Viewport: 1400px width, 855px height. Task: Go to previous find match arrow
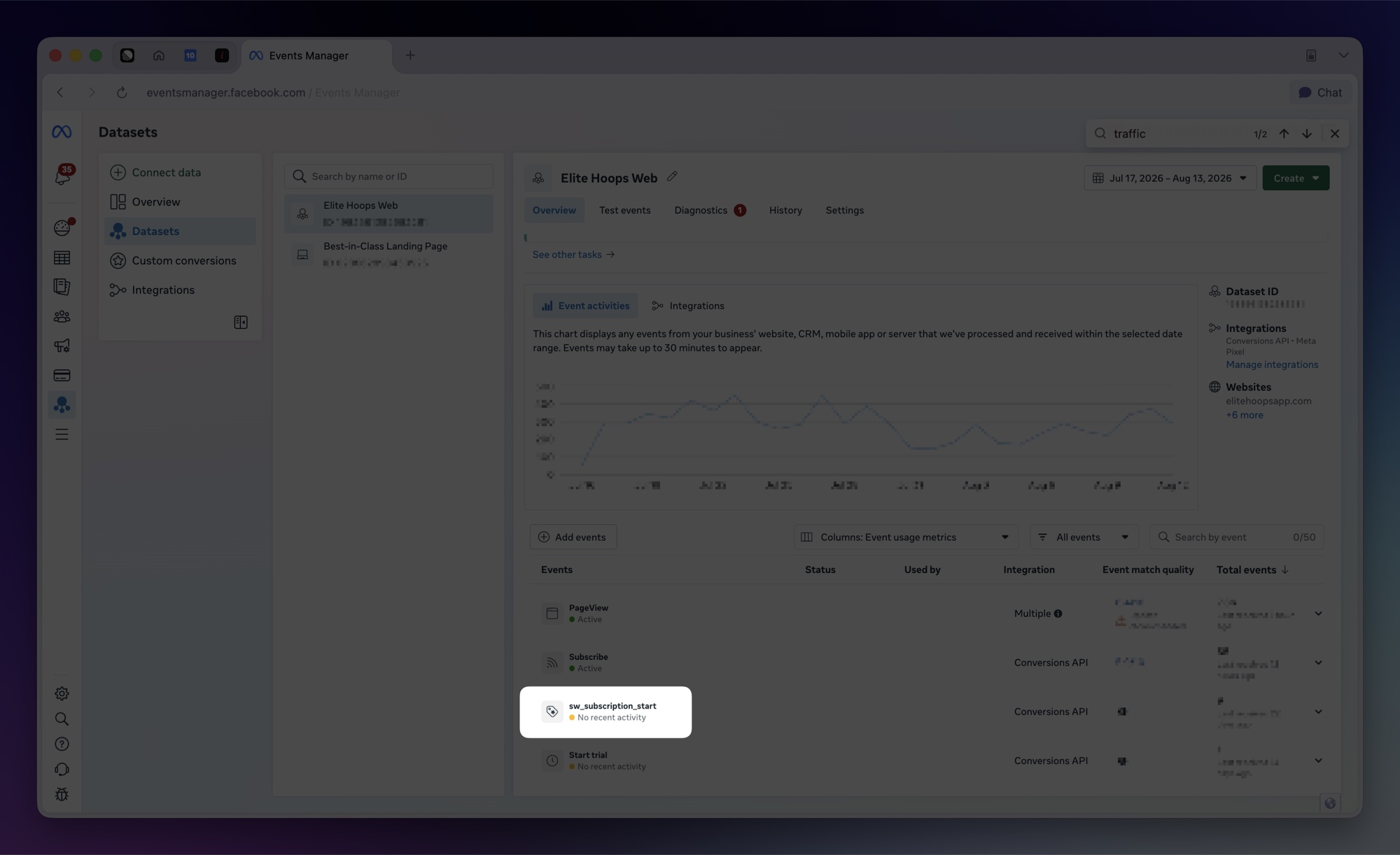(x=1284, y=134)
